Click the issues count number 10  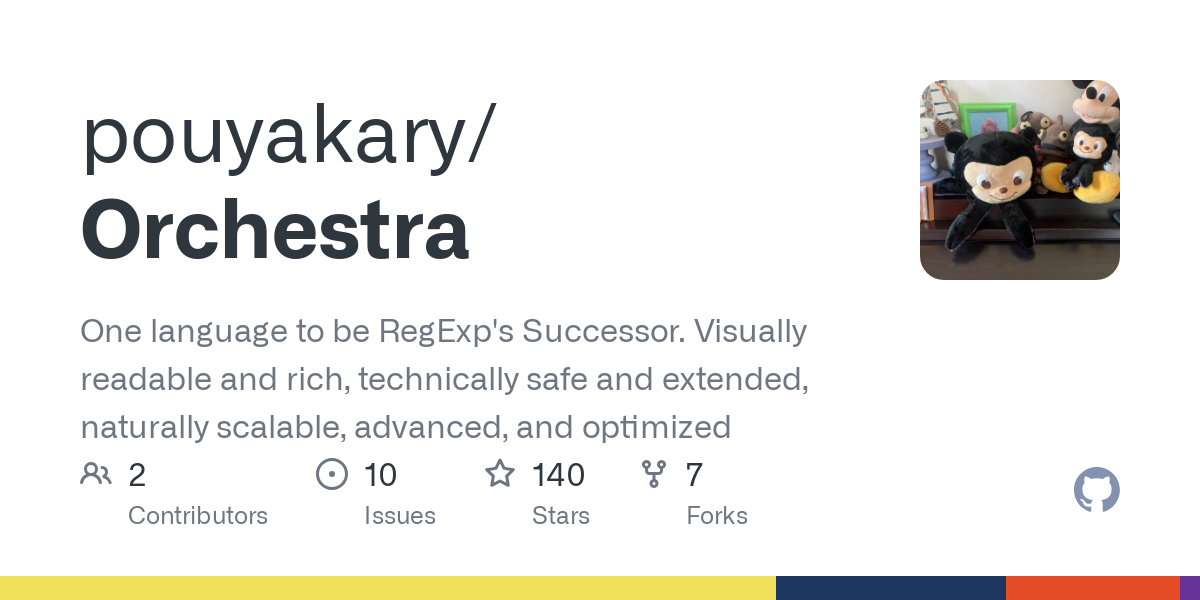point(380,474)
